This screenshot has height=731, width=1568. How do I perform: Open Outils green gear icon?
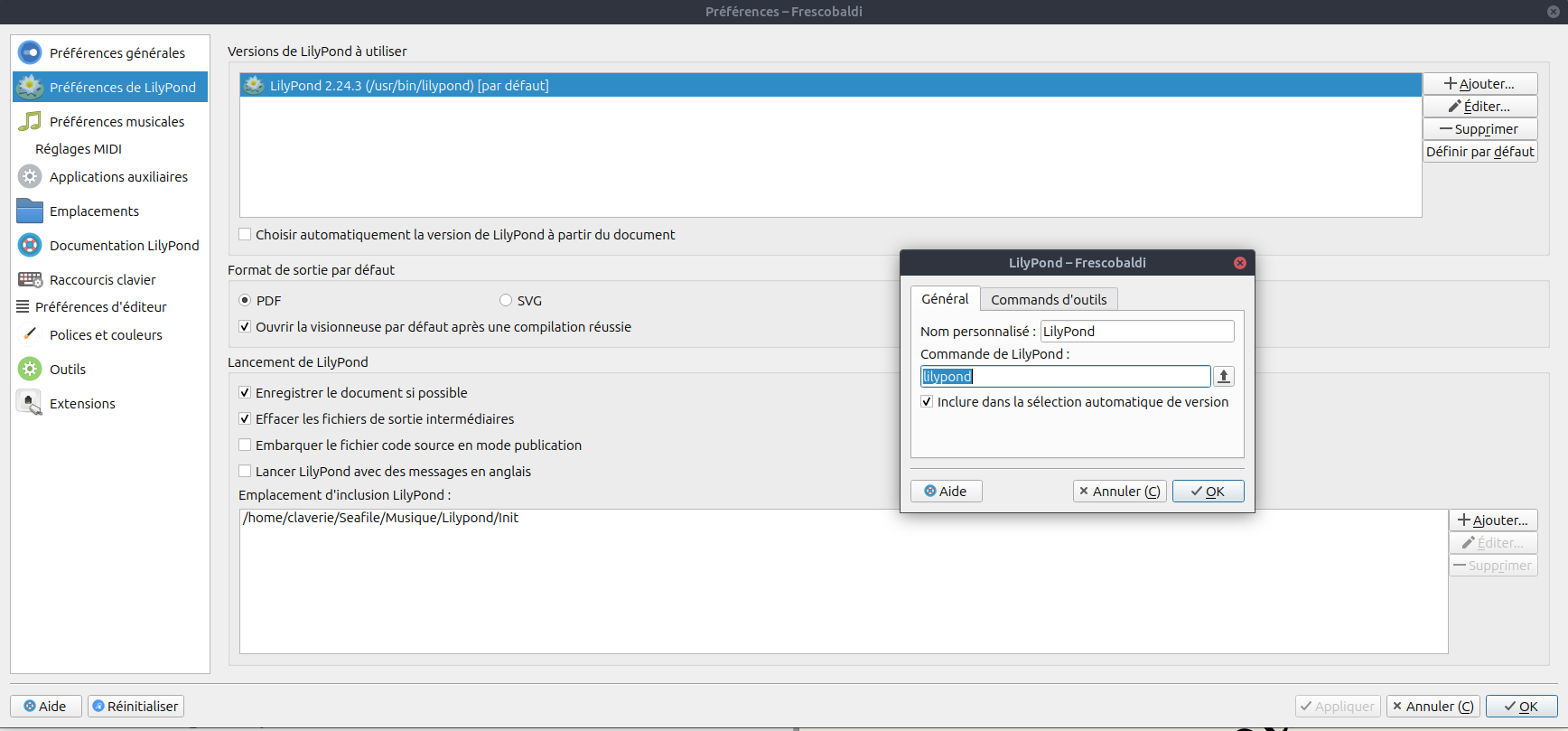pos(30,369)
